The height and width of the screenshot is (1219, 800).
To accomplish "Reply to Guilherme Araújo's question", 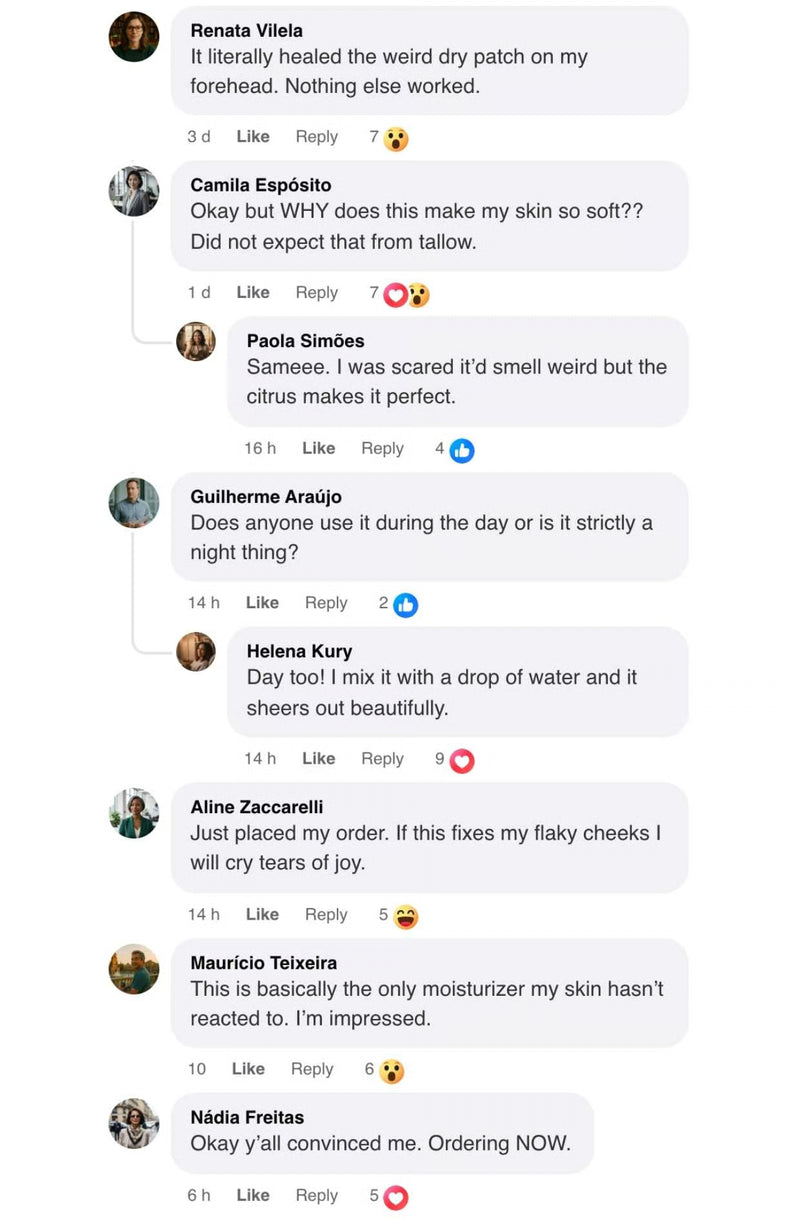I will [x=326, y=603].
